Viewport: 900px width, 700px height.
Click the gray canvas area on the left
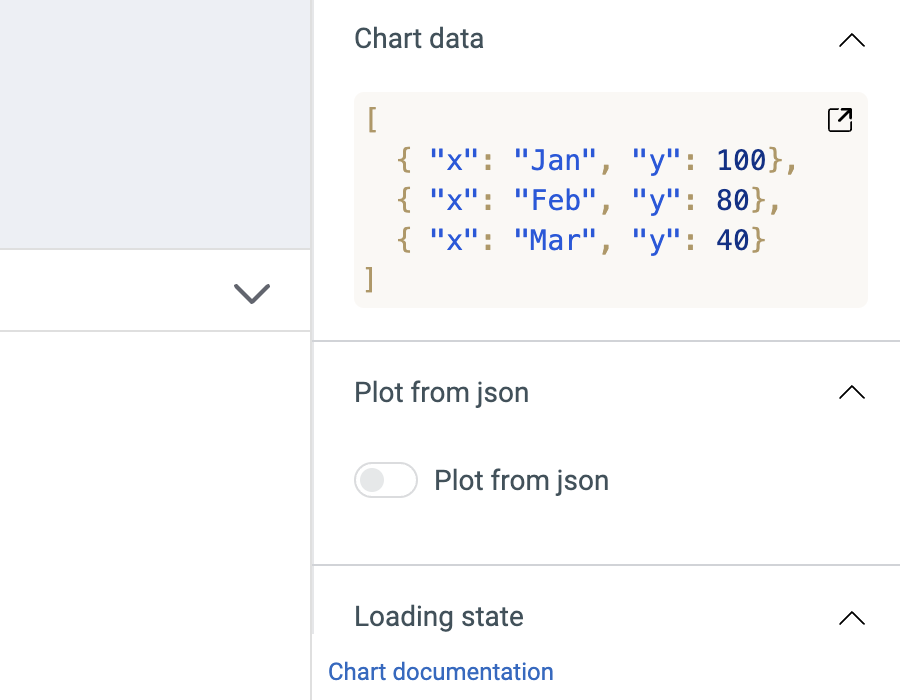tap(155, 120)
